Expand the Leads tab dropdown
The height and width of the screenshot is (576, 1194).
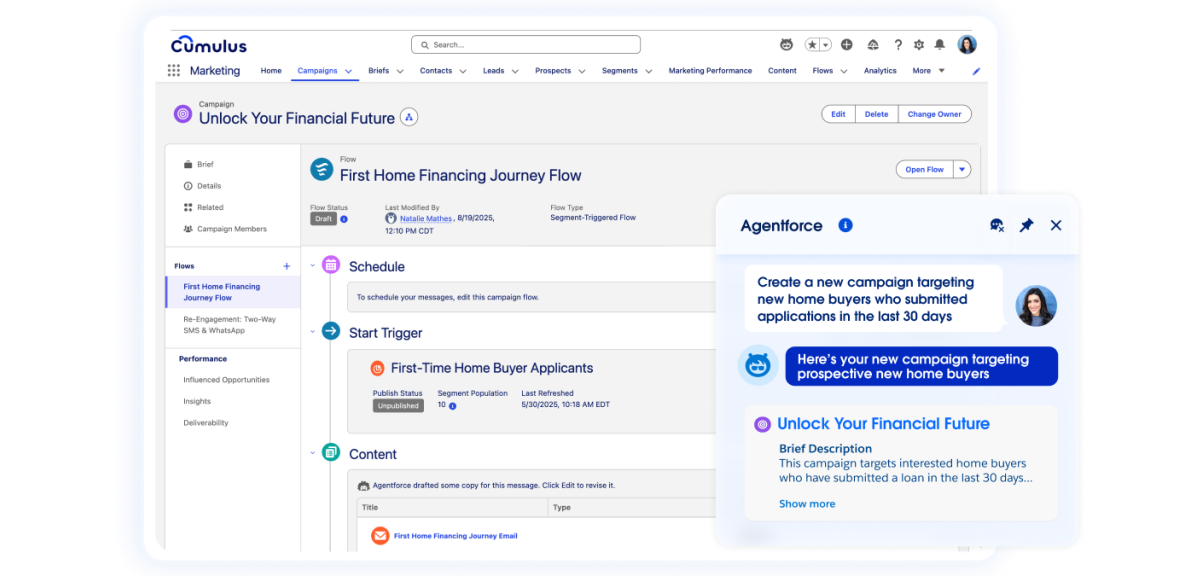click(x=515, y=71)
